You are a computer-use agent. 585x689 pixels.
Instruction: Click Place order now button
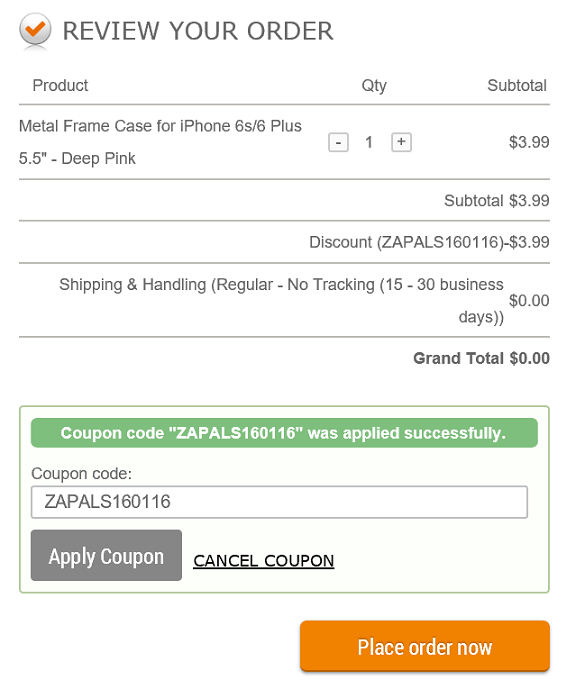[x=425, y=646]
